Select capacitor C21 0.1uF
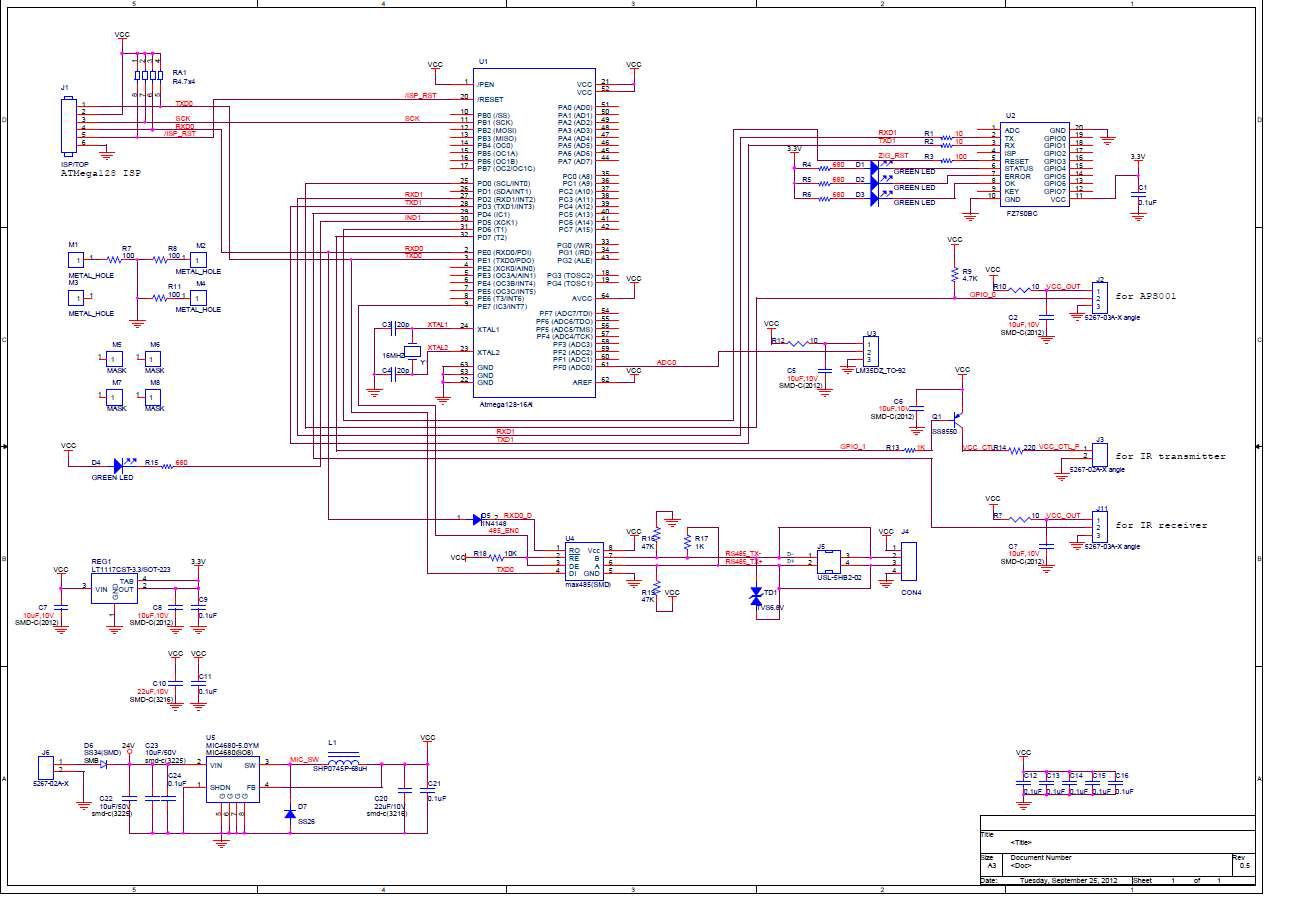Image resolution: width=1294 pixels, height=915 pixels. [x=428, y=791]
